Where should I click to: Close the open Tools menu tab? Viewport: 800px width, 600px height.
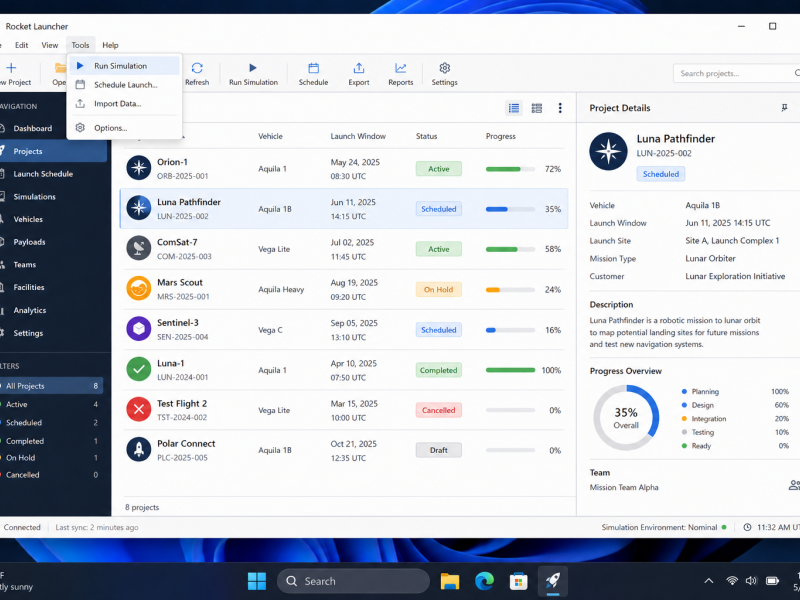[80, 45]
